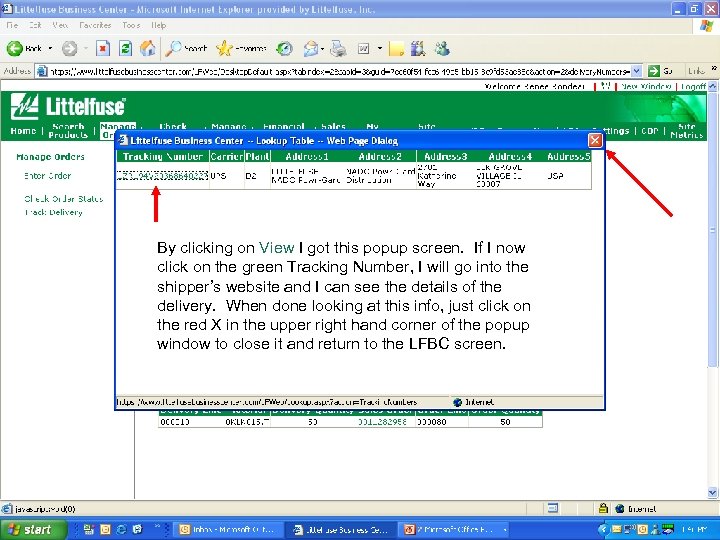720x540 pixels.
Task: Click the Mail envelope toolbar icon
Action: point(311,48)
